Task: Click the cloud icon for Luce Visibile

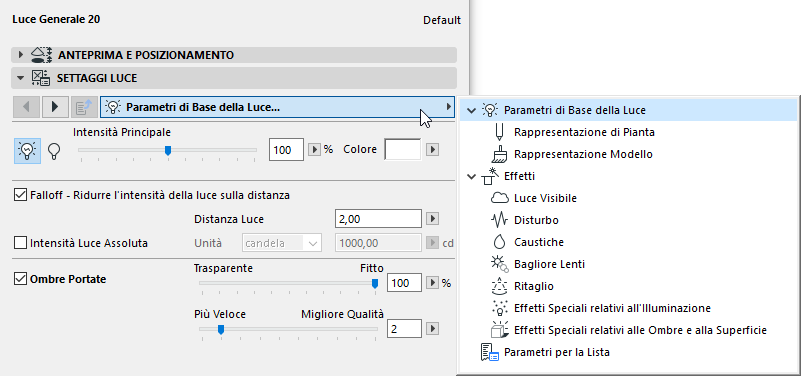Action: tap(499, 198)
